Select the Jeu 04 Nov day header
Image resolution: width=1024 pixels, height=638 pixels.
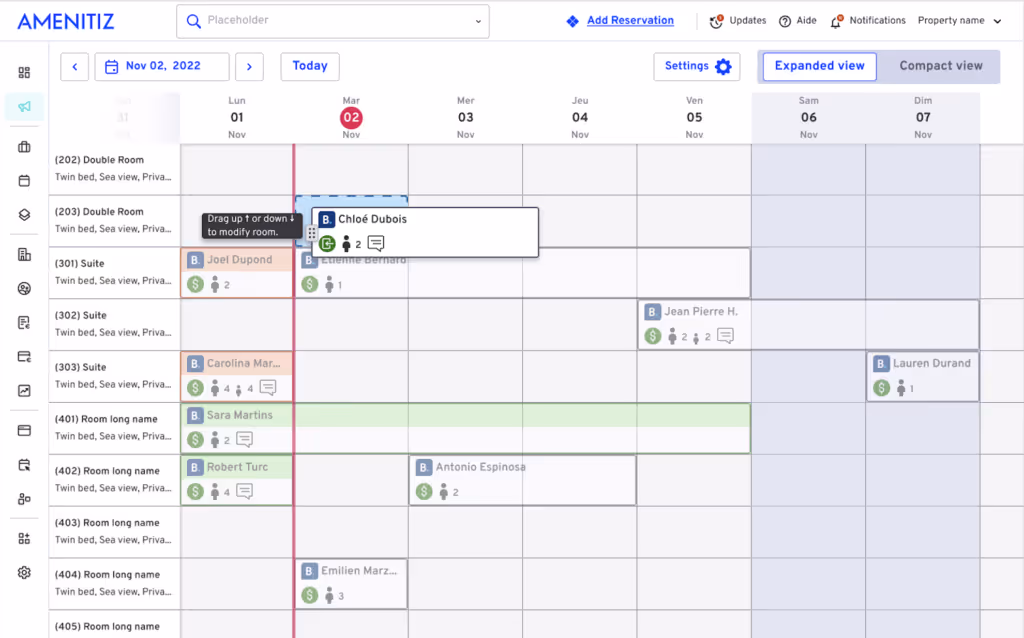tap(580, 118)
